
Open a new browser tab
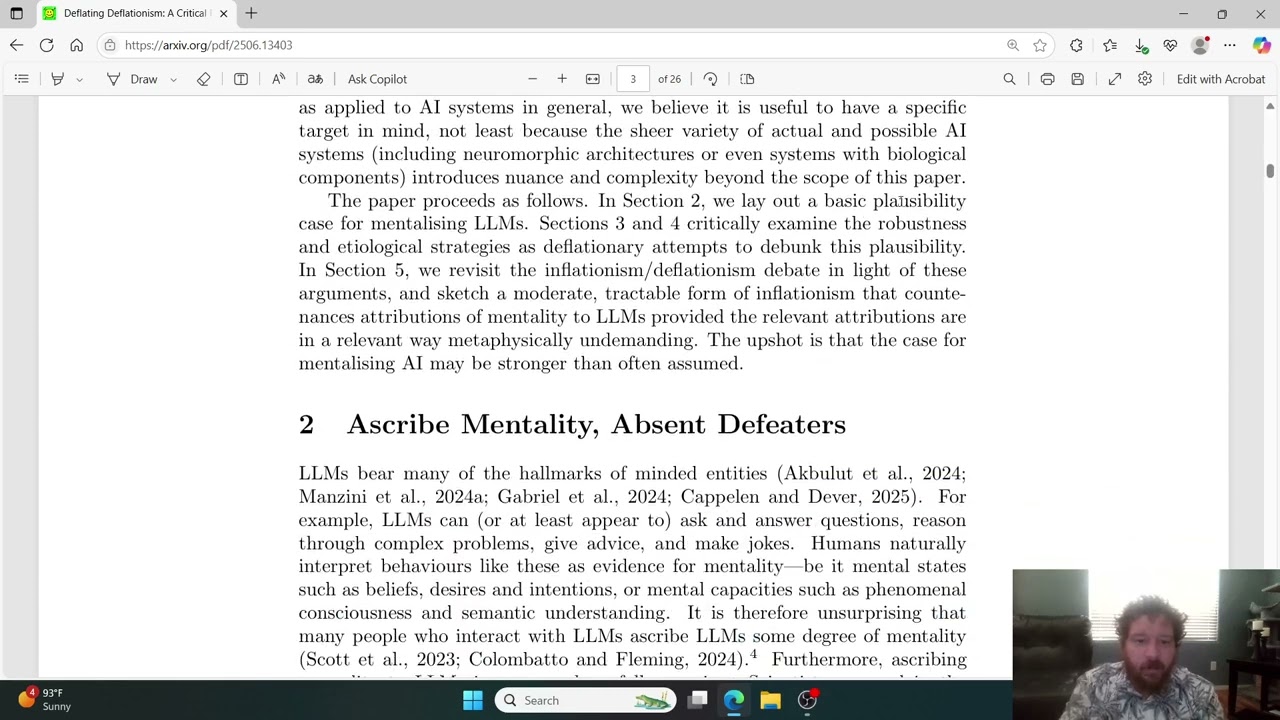[251, 13]
